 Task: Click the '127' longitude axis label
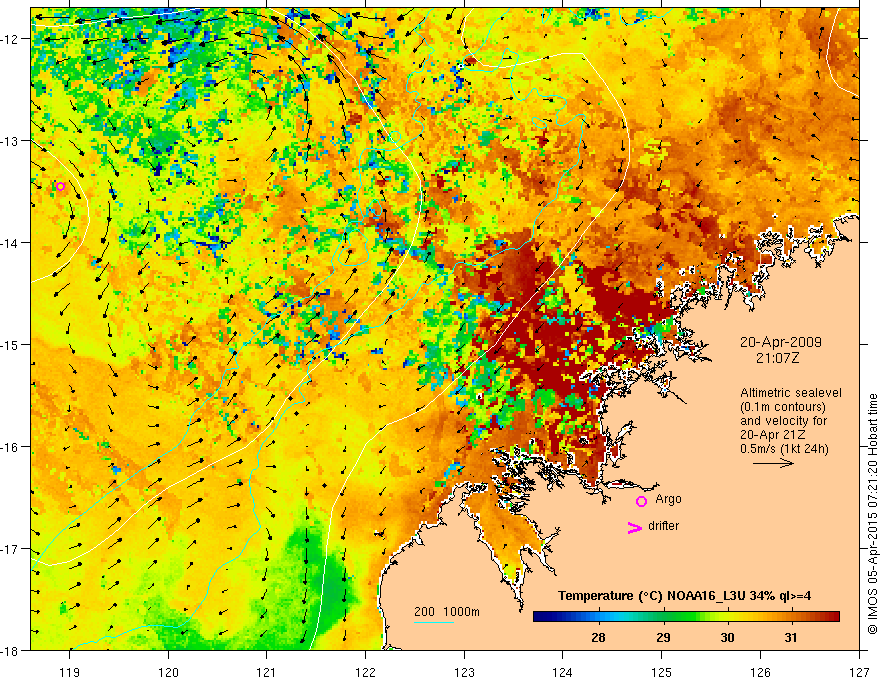pos(859,672)
